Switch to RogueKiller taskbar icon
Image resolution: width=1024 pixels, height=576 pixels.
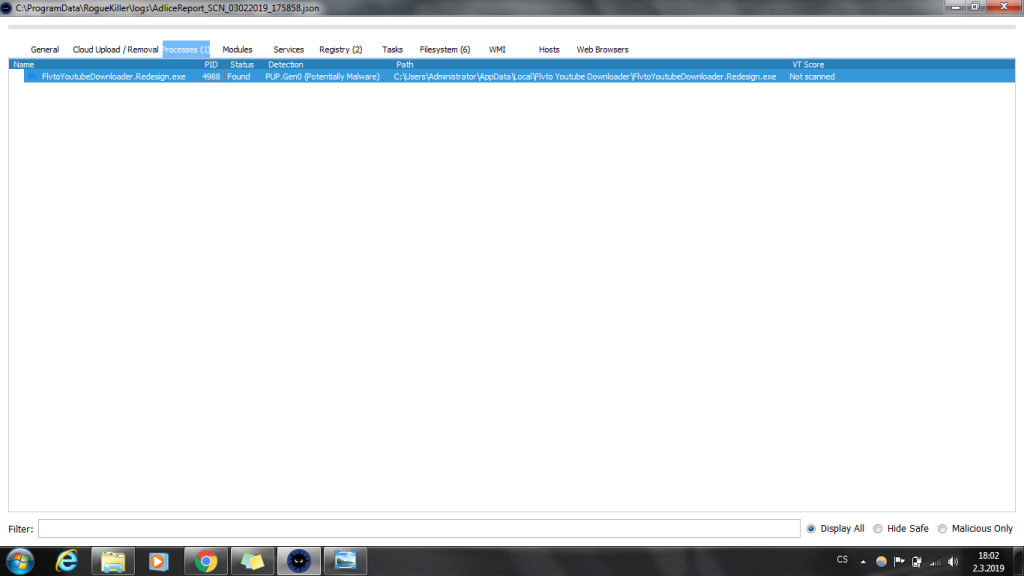(x=298, y=561)
